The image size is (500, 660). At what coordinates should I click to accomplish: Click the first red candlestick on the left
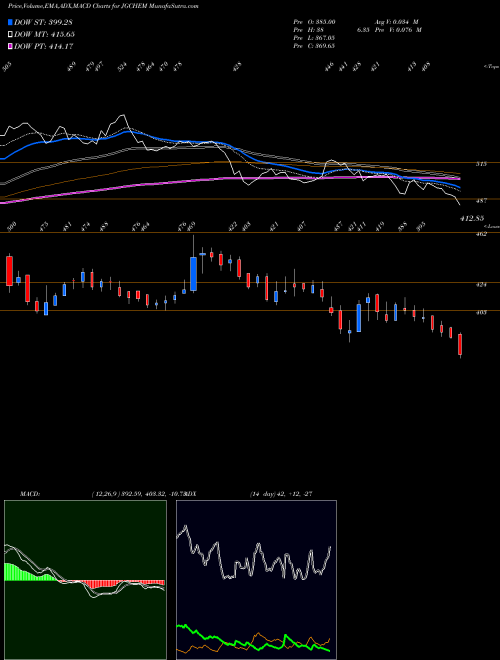coord(9,271)
